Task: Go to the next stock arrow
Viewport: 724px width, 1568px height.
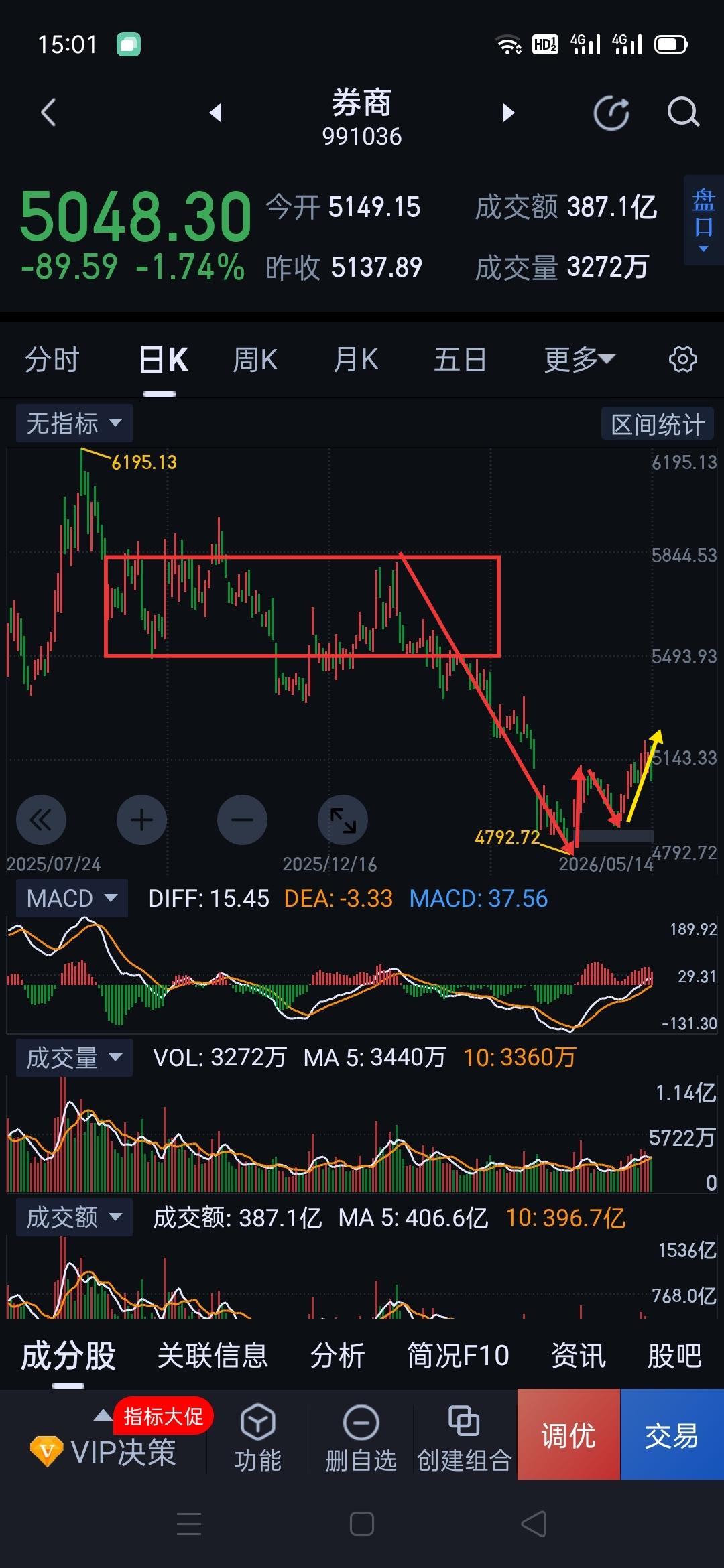Action: pyautogui.click(x=508, y=113)
